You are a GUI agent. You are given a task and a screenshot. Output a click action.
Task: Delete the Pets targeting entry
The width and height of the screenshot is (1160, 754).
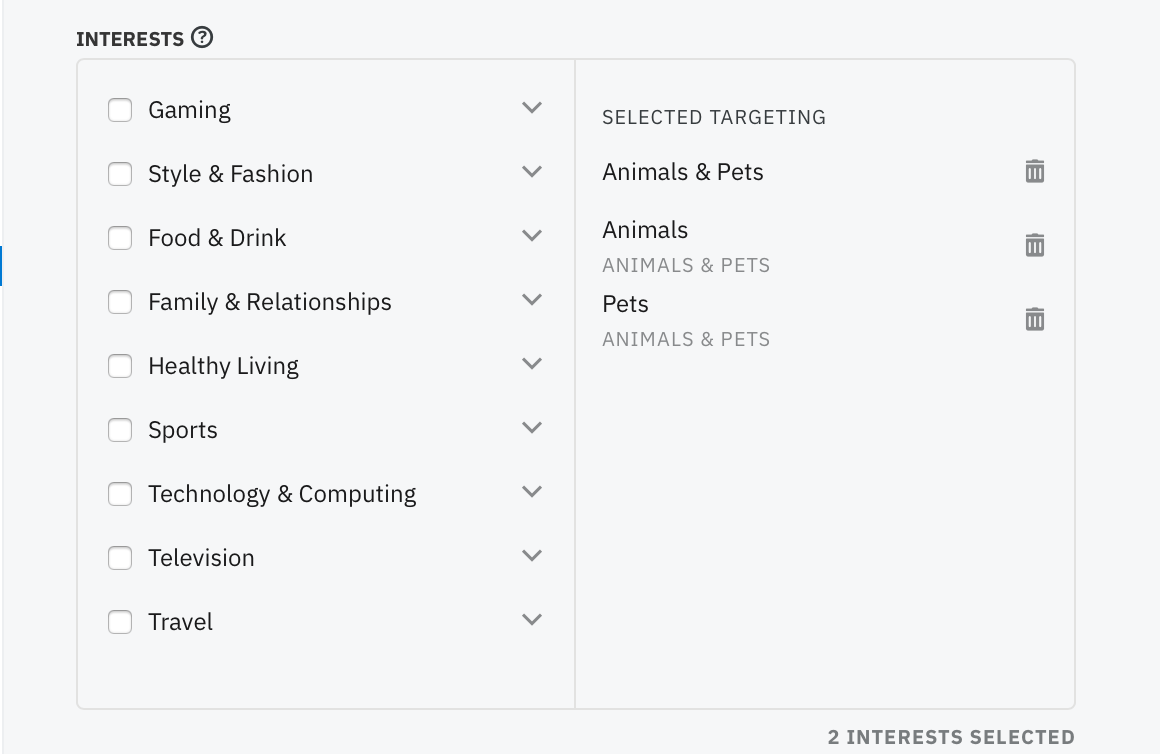tap(1035, 319)
